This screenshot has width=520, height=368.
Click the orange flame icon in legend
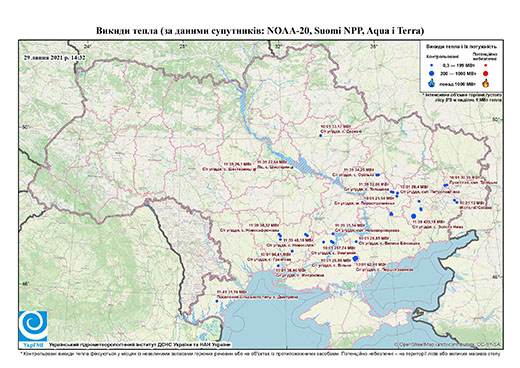[x=485, y=83]
